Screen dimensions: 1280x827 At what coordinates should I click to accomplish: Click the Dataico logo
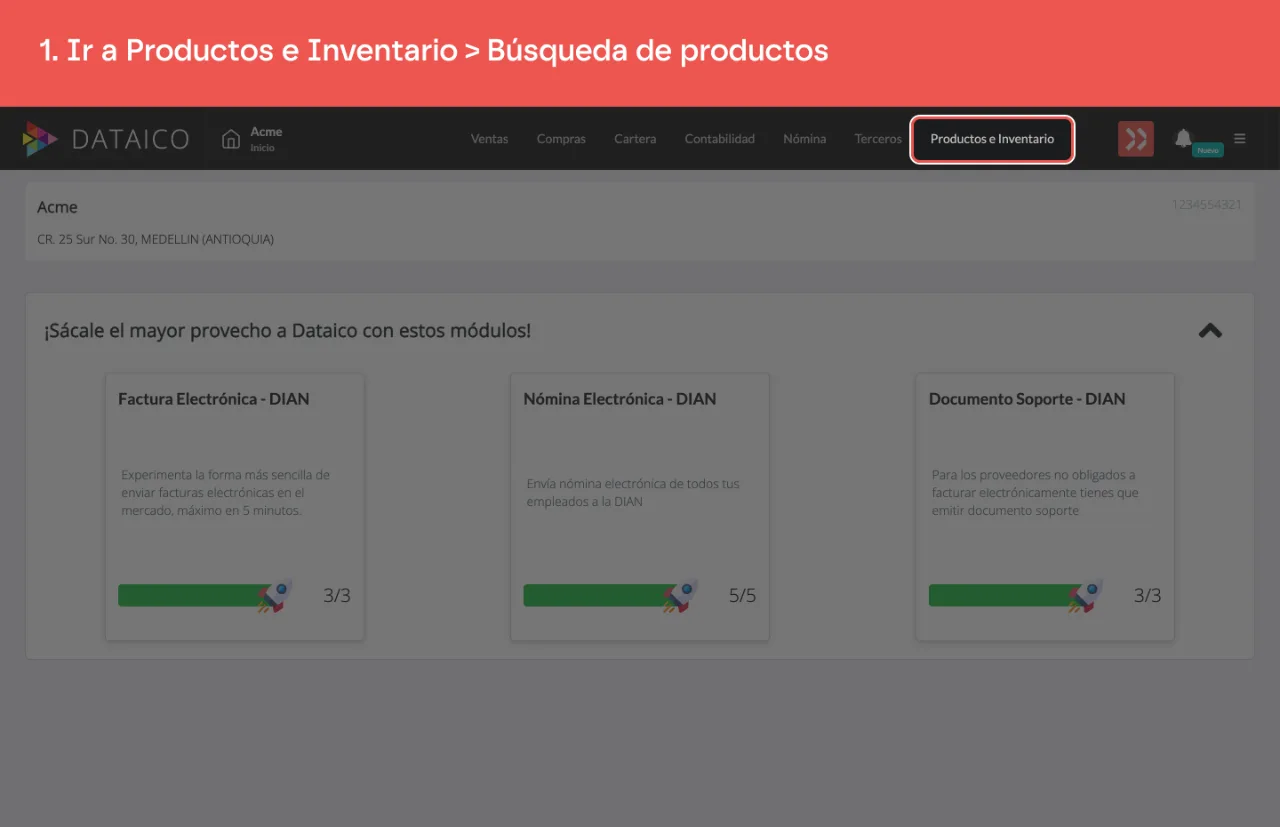(x=106, y=139)
